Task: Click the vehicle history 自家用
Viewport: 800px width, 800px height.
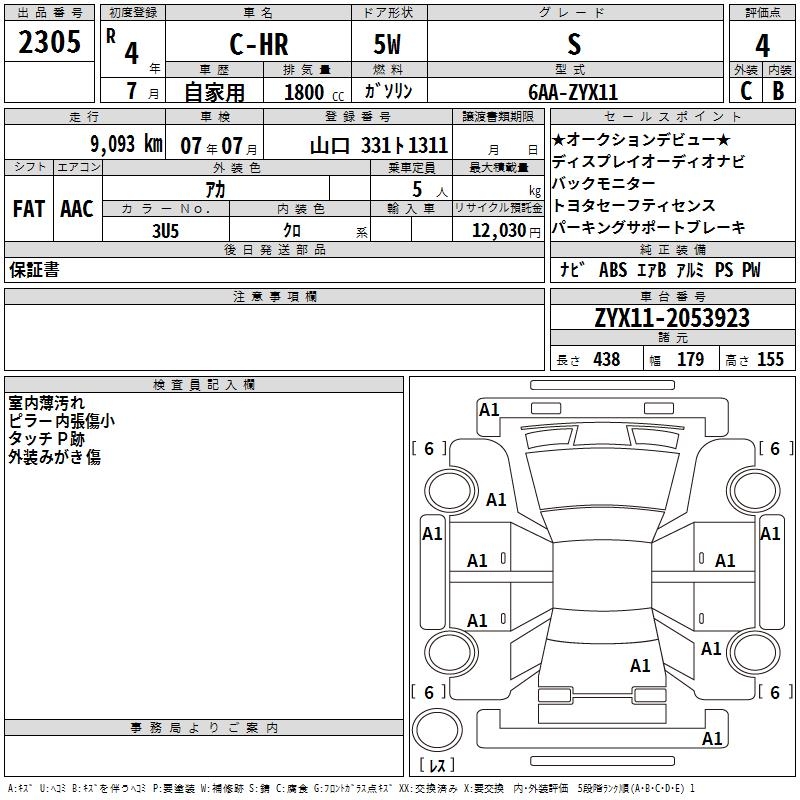Action: [x=214, y=92]
